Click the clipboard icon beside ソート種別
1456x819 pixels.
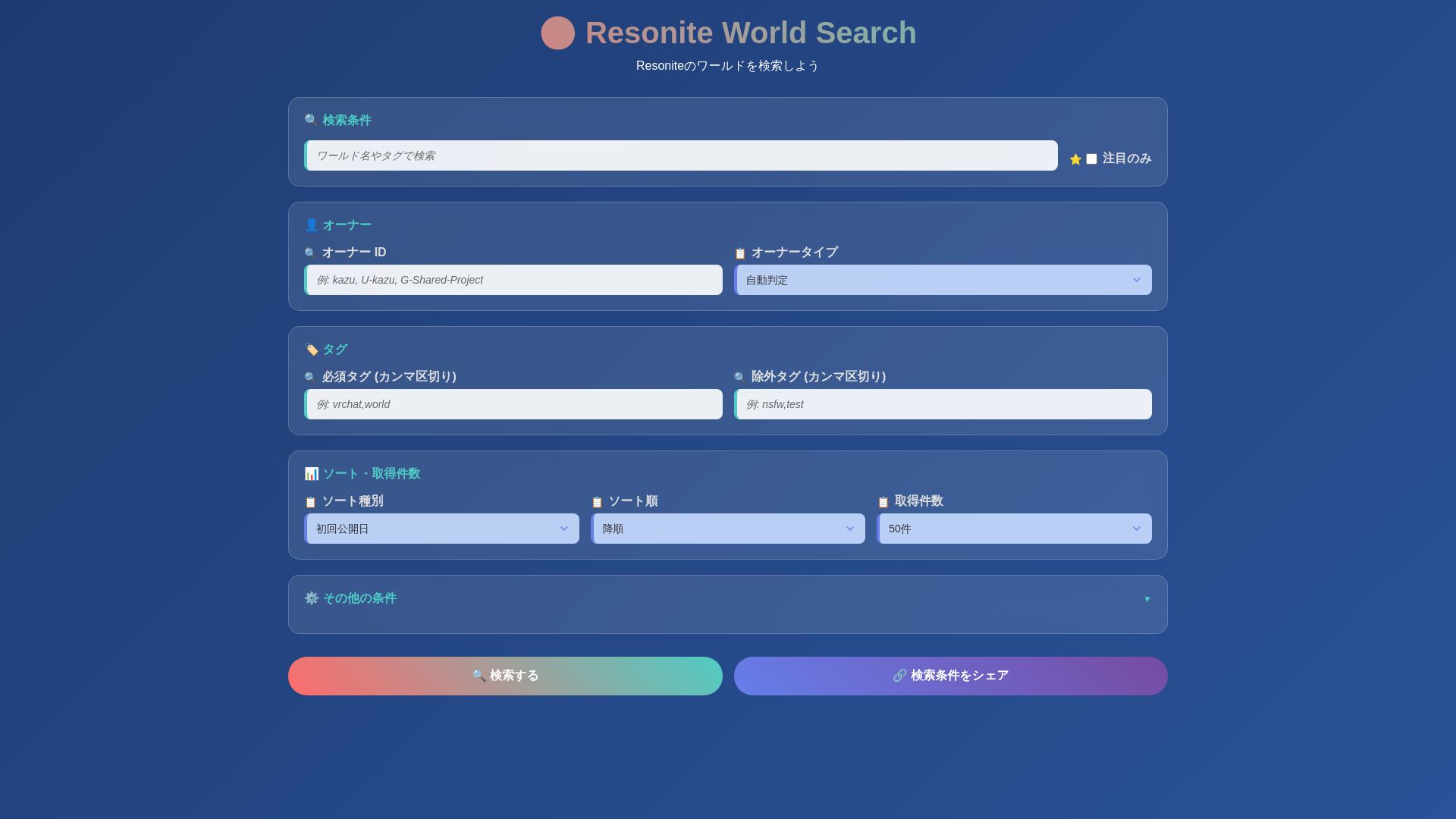click(310, 502)
